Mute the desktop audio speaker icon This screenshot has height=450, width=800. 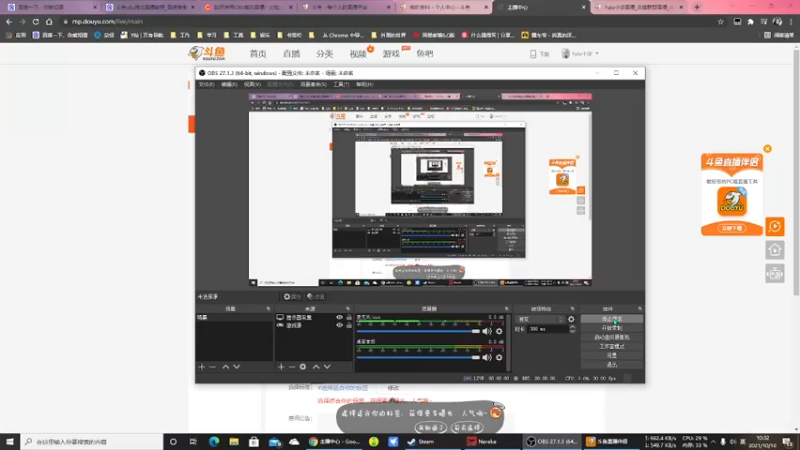click(x=487, y=358)
